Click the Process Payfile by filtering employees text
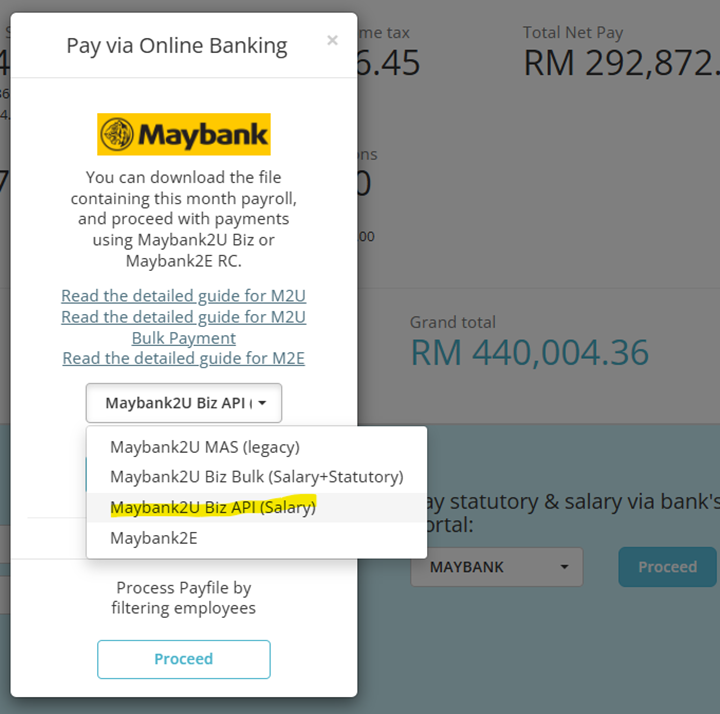 (184, 598)
